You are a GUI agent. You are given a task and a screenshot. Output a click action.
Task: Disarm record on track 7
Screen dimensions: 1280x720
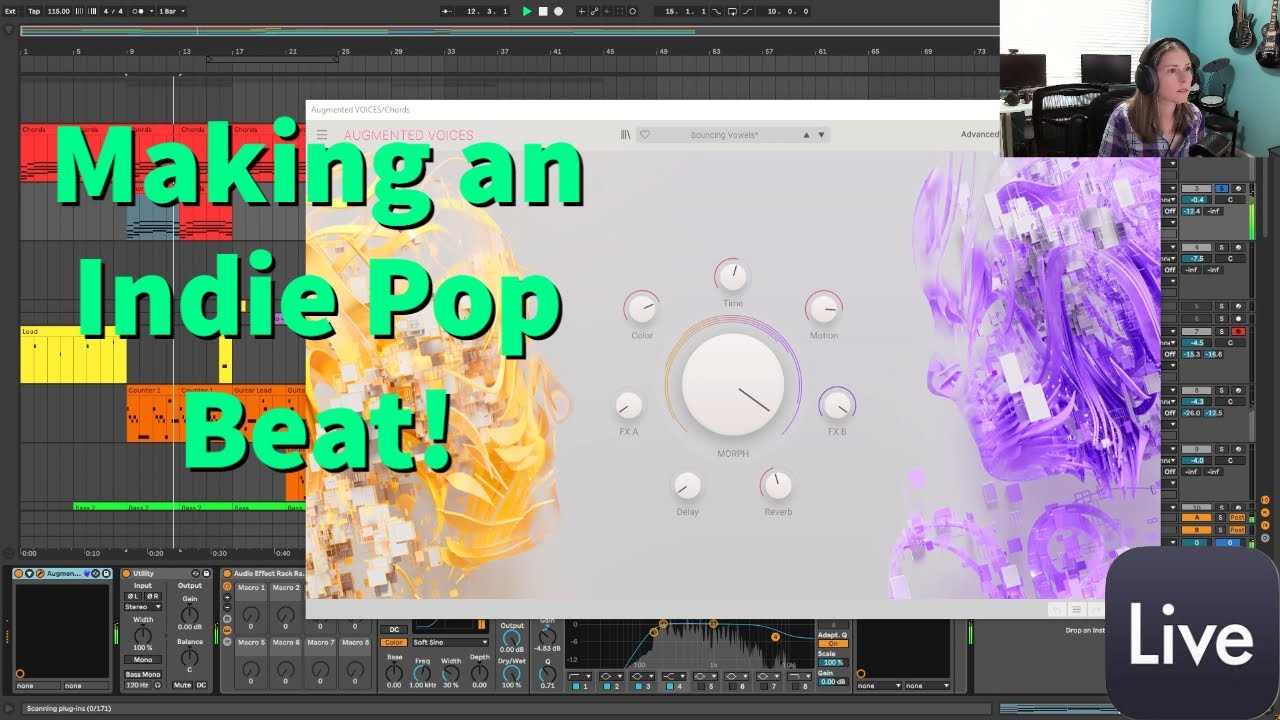tap(1238, 331)
